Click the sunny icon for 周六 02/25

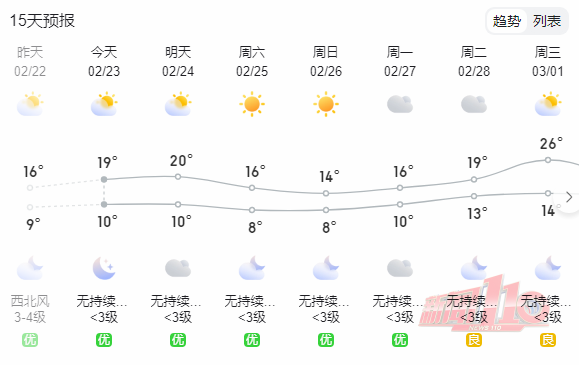(252, 104)
